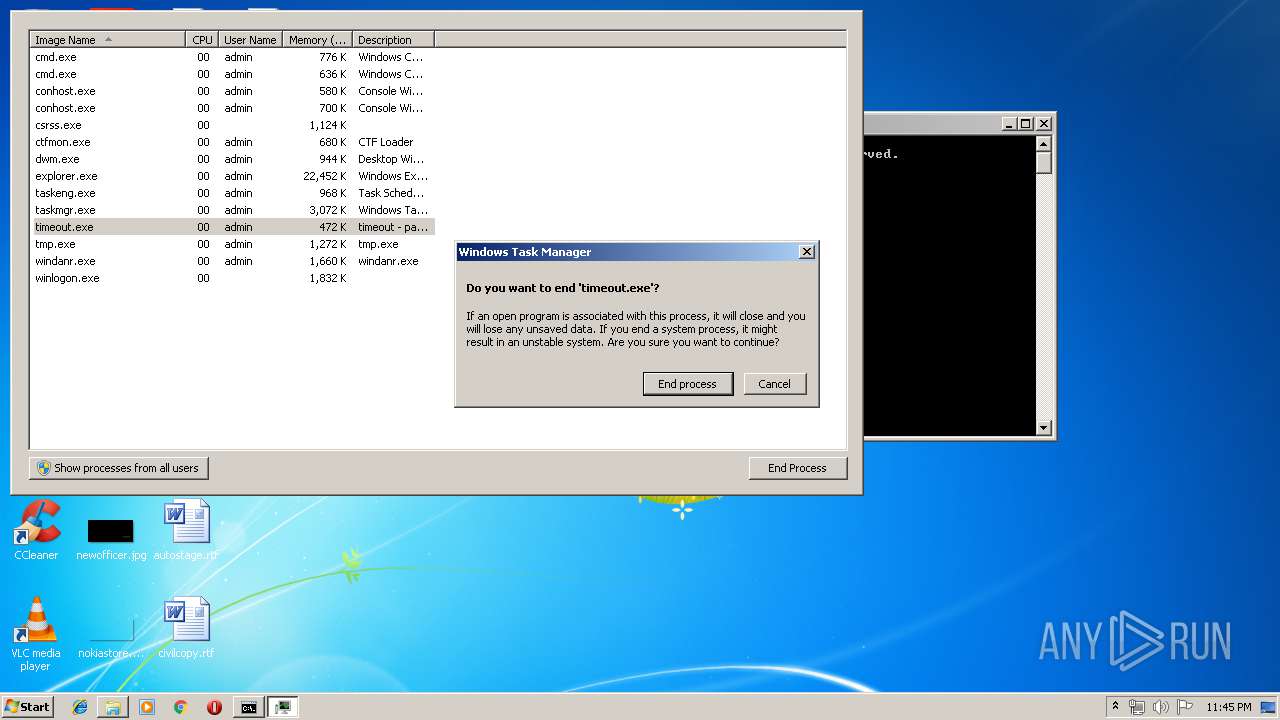Open Action Center flag icon
The width and height of the screenshot is (1280, 720).
point(1185,707)
